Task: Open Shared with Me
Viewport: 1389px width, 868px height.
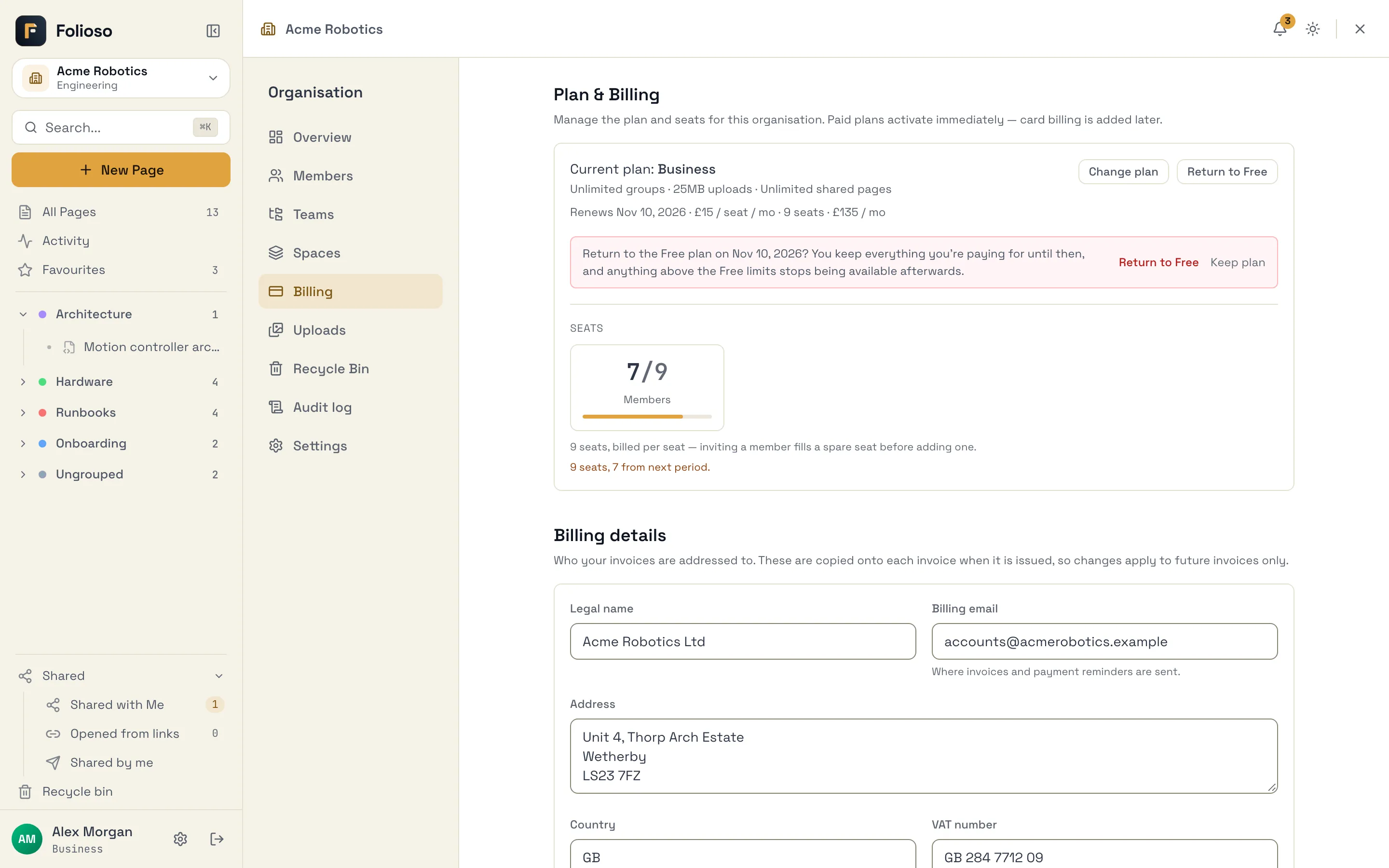Action: click(x=133, y=705)
